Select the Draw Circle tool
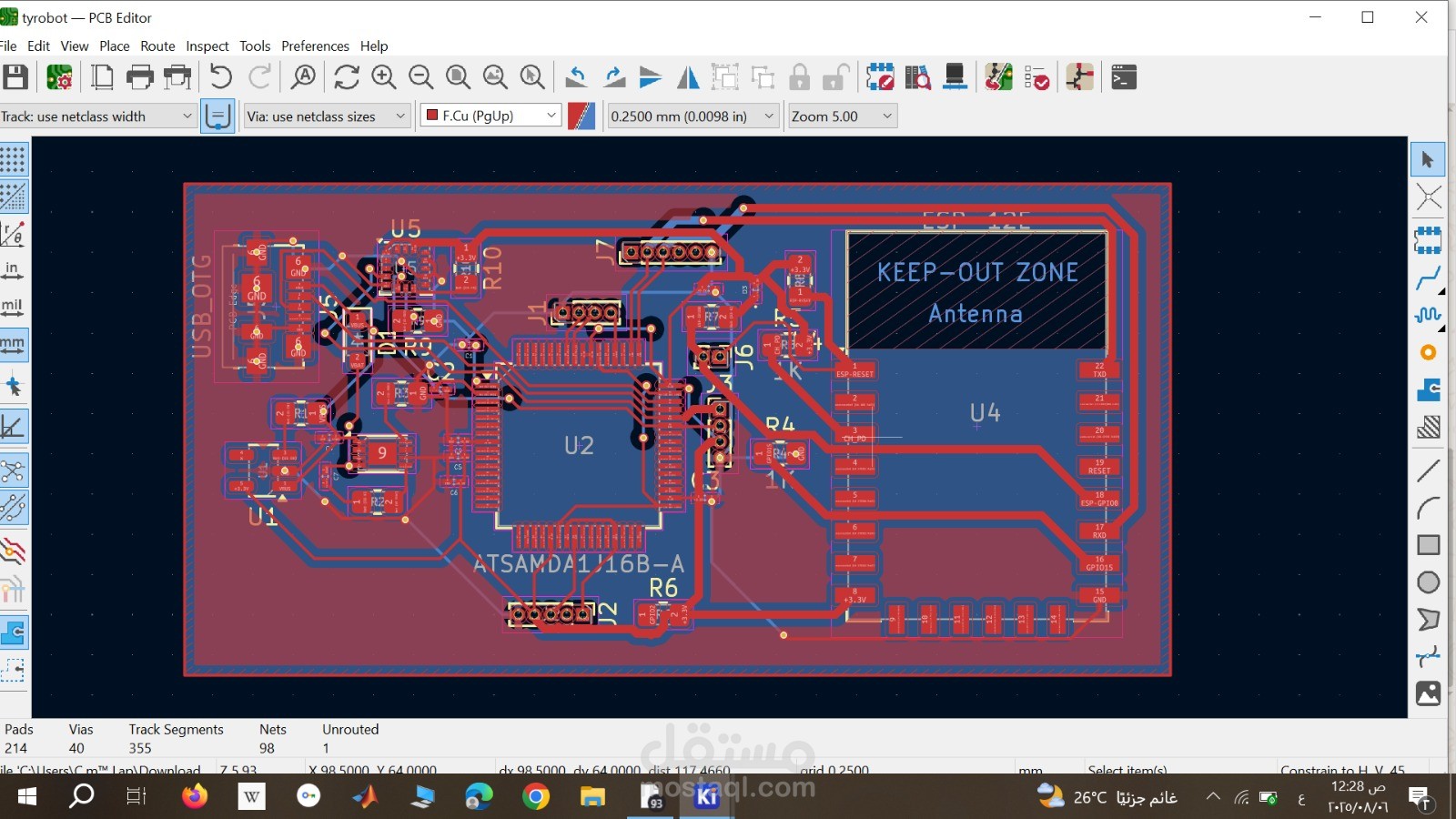 (x=1428, y=582)
